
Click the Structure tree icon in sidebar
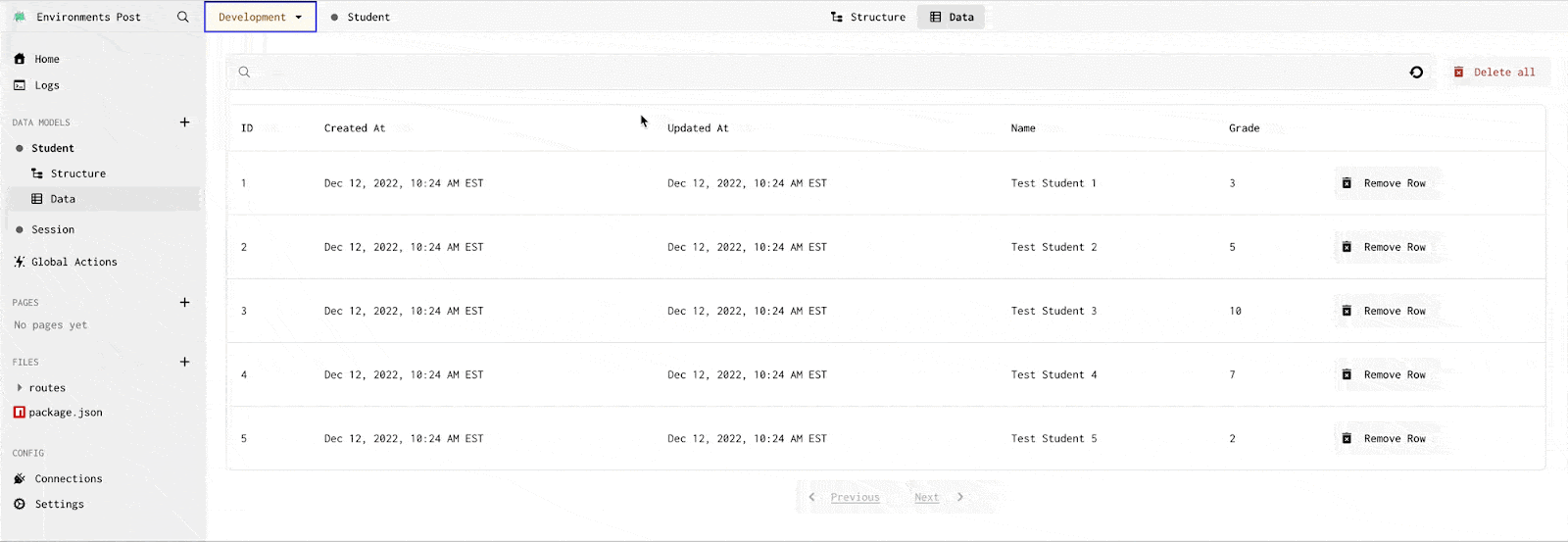(x=37, y=173)
